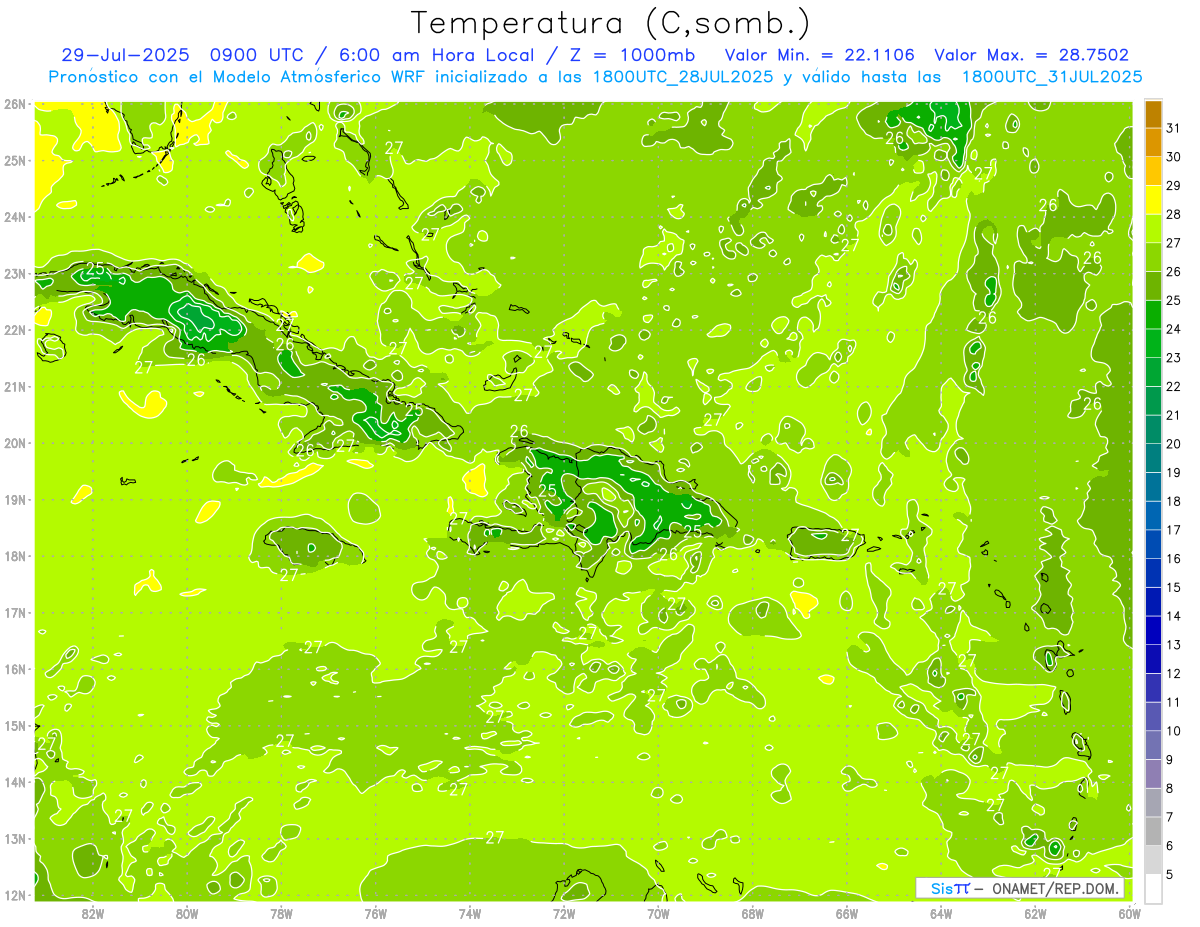
Task: Click the '66W' longitude axis label
Action: (847, 913)
